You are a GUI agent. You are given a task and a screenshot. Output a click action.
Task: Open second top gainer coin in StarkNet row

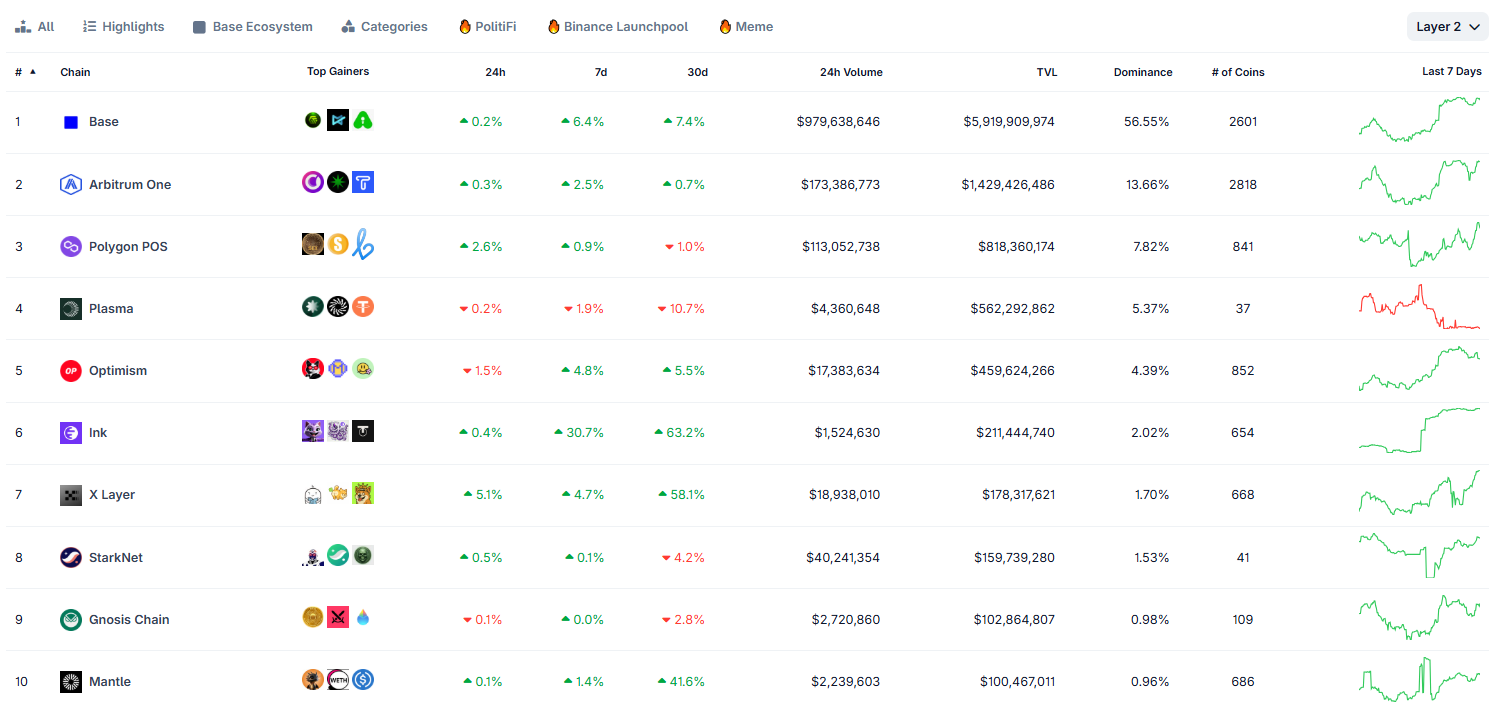(338, 555)
